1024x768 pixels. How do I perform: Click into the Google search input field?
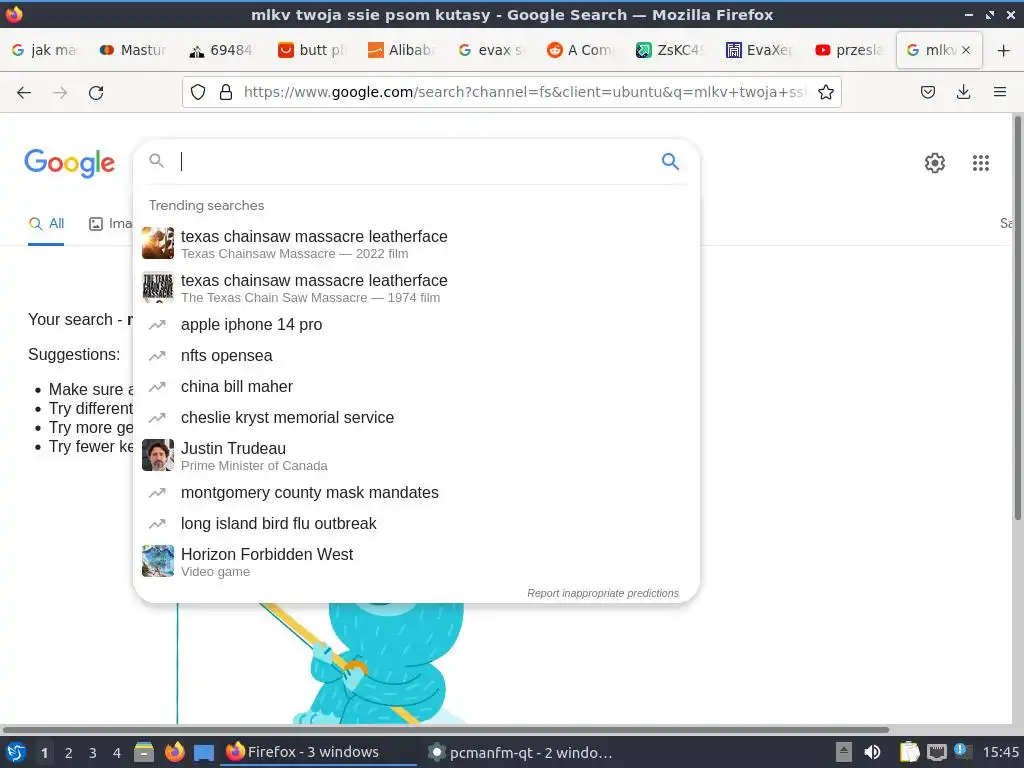pos(418,161)
